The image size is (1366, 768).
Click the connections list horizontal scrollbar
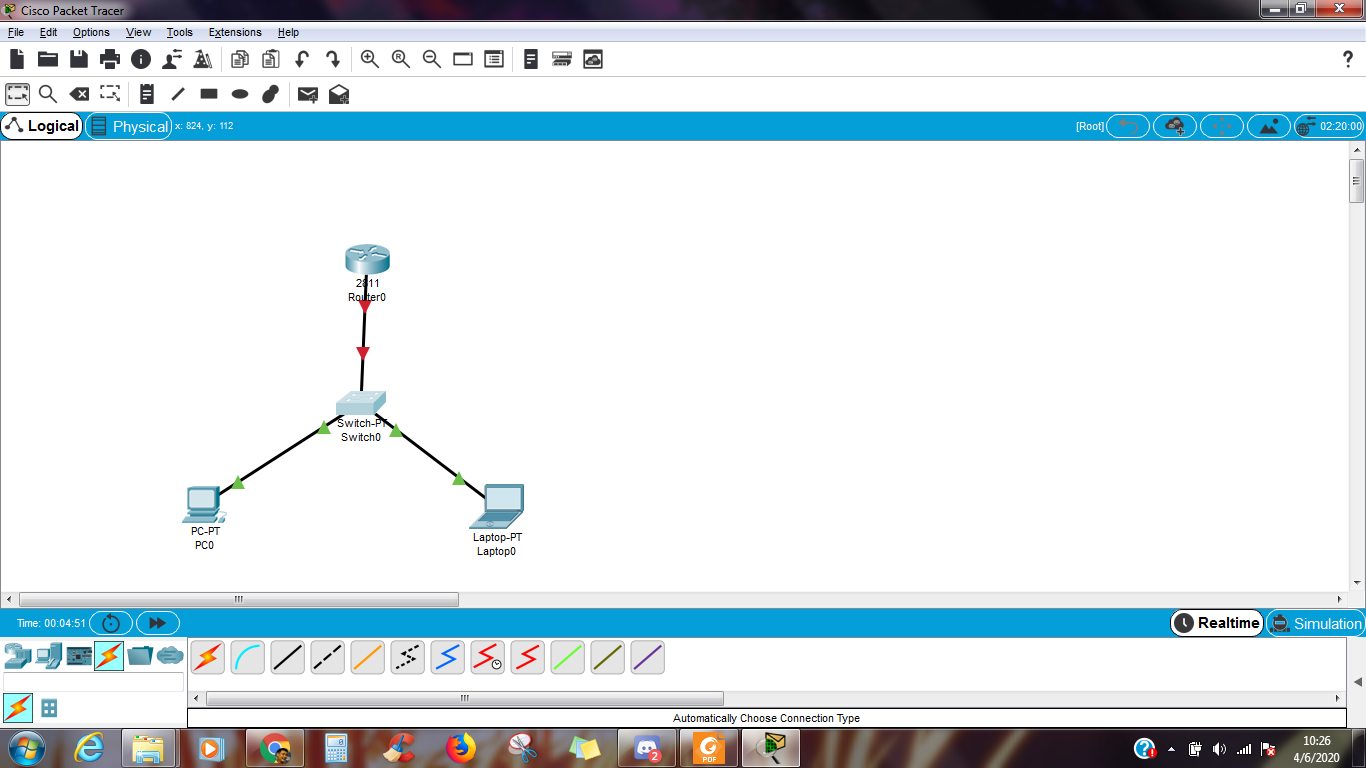(x=465, y=698)
